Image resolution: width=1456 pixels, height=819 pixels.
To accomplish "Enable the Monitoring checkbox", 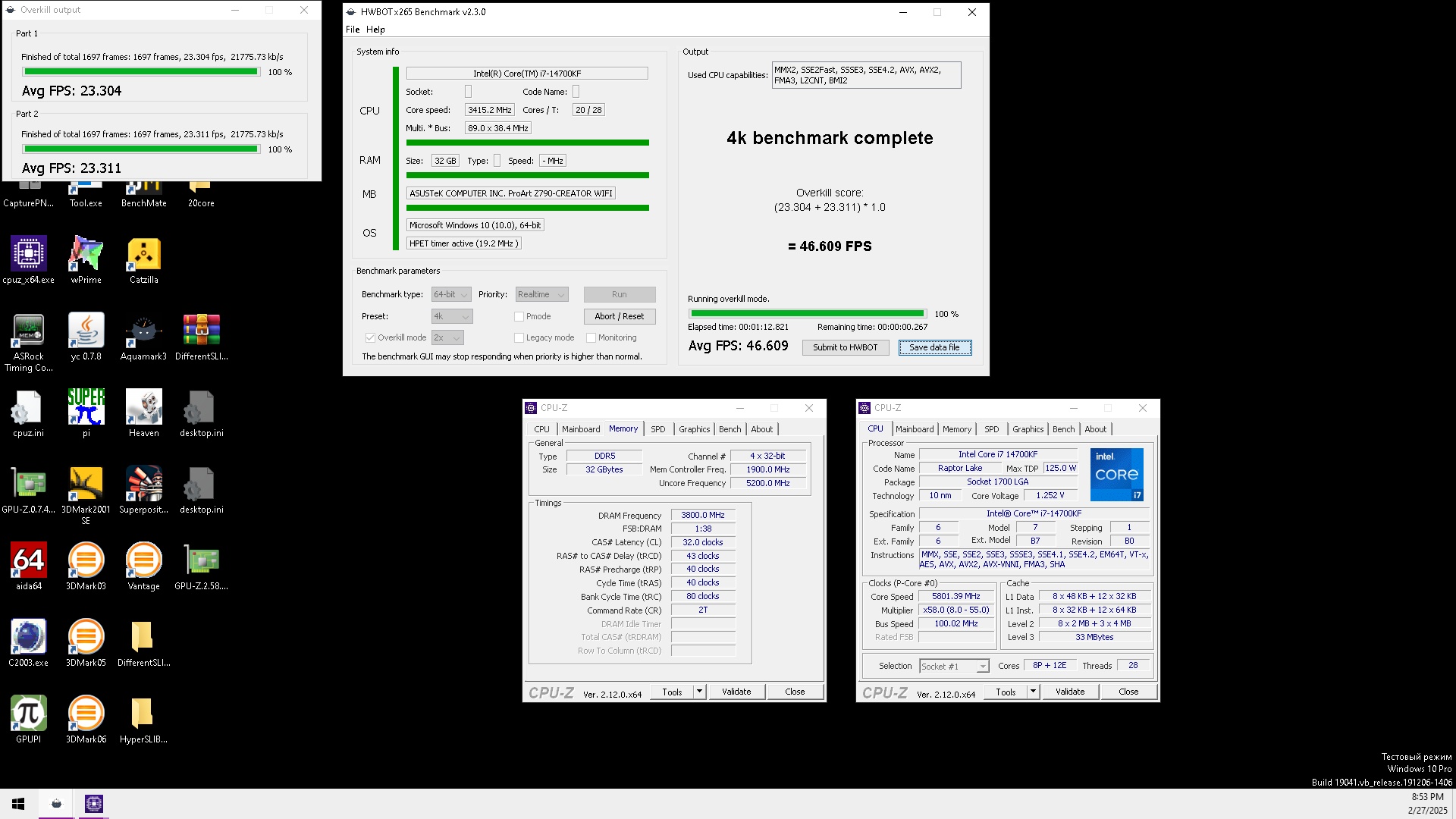I will 591,338.
